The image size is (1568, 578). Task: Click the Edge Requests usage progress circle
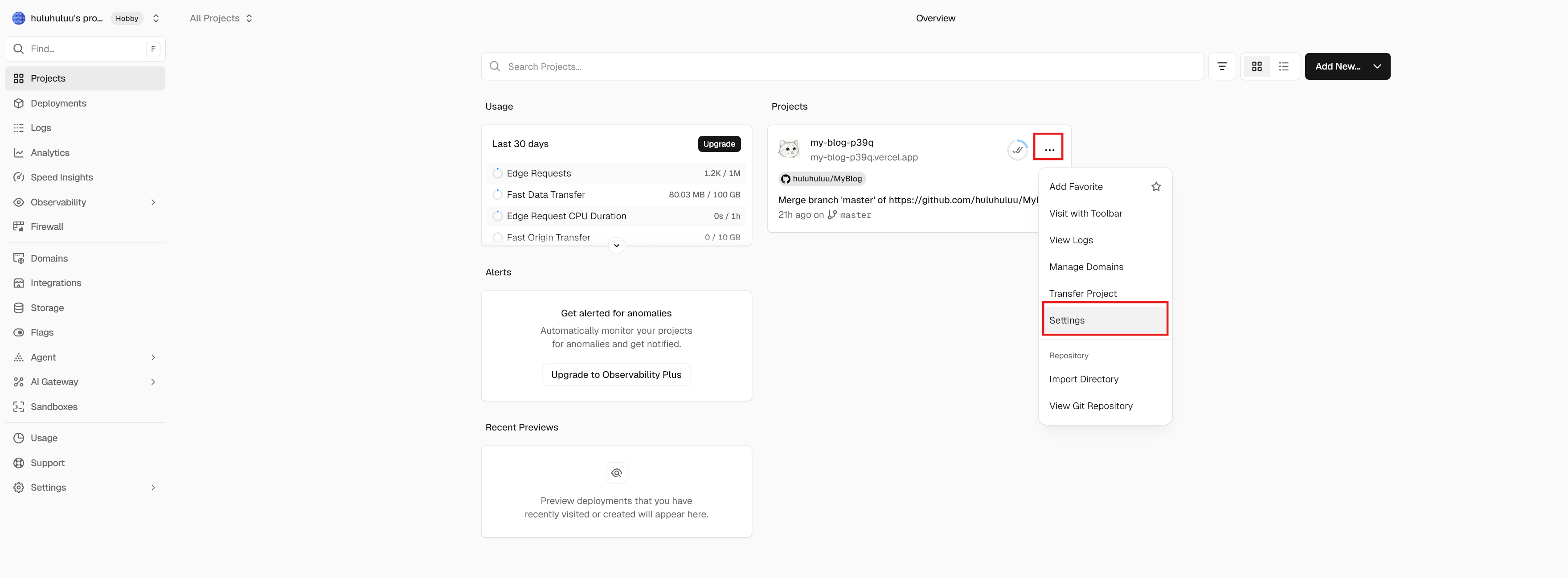pyautogui.click(x=497, y=173)
